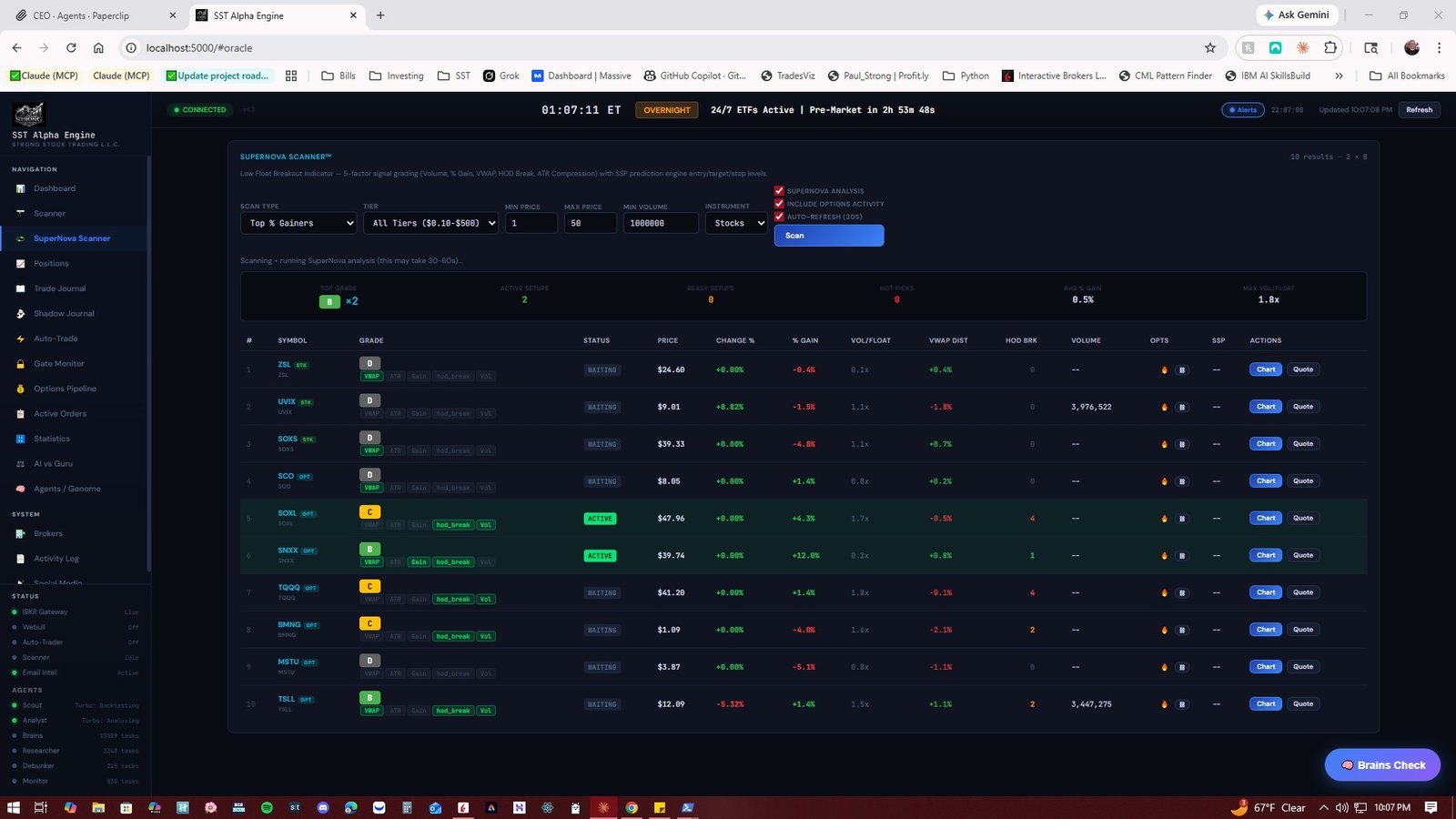
Task: Click the Auto-Trade lightning icon
Action: [x=20, y=339]
